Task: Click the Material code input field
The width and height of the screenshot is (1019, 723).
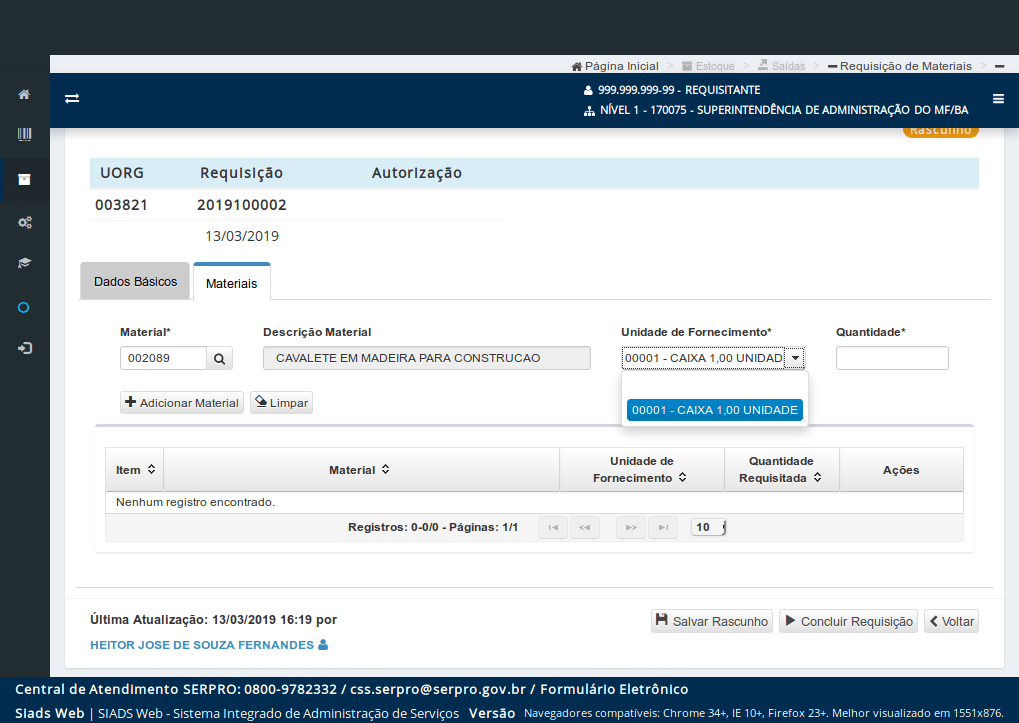Action: (x=163, y=359)
